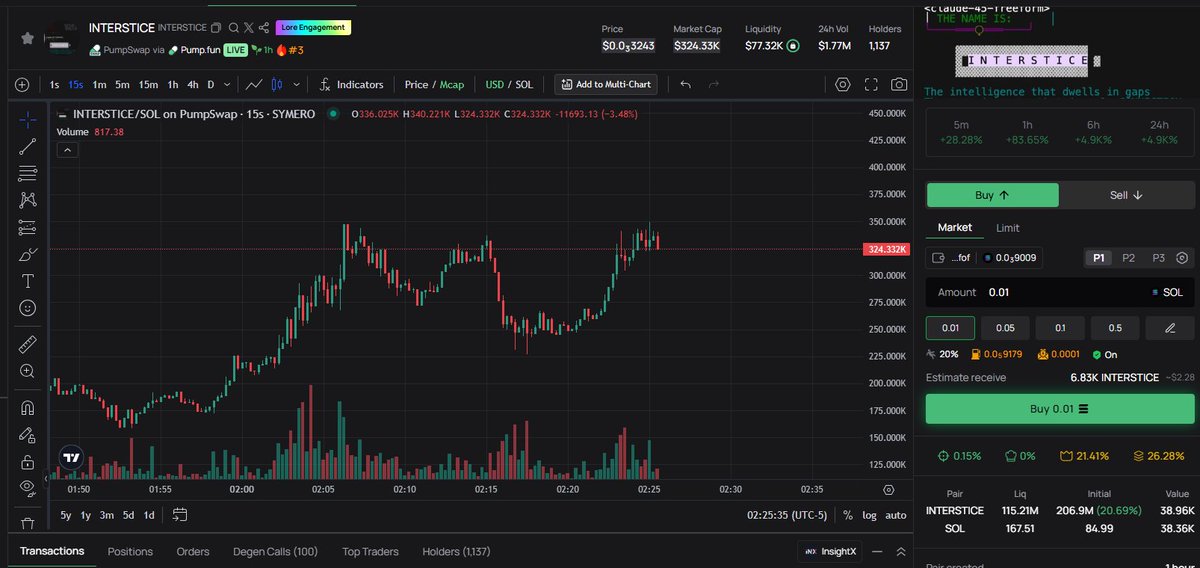Open the Degen Calls (100) tab
This screenshot has width=1200, height=568.
tap(275, 551)
